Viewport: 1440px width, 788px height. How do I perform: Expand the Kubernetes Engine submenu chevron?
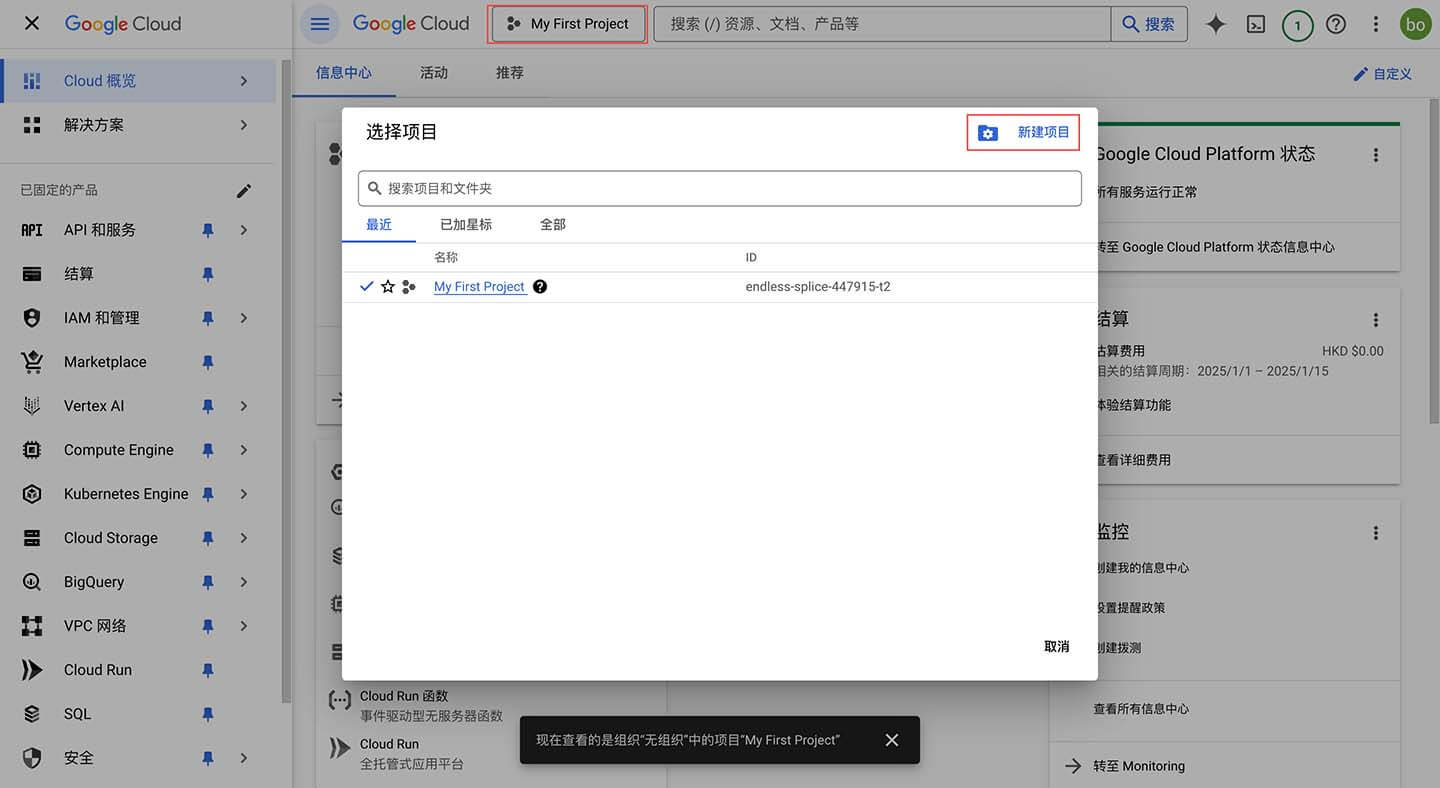click(244, 494)
